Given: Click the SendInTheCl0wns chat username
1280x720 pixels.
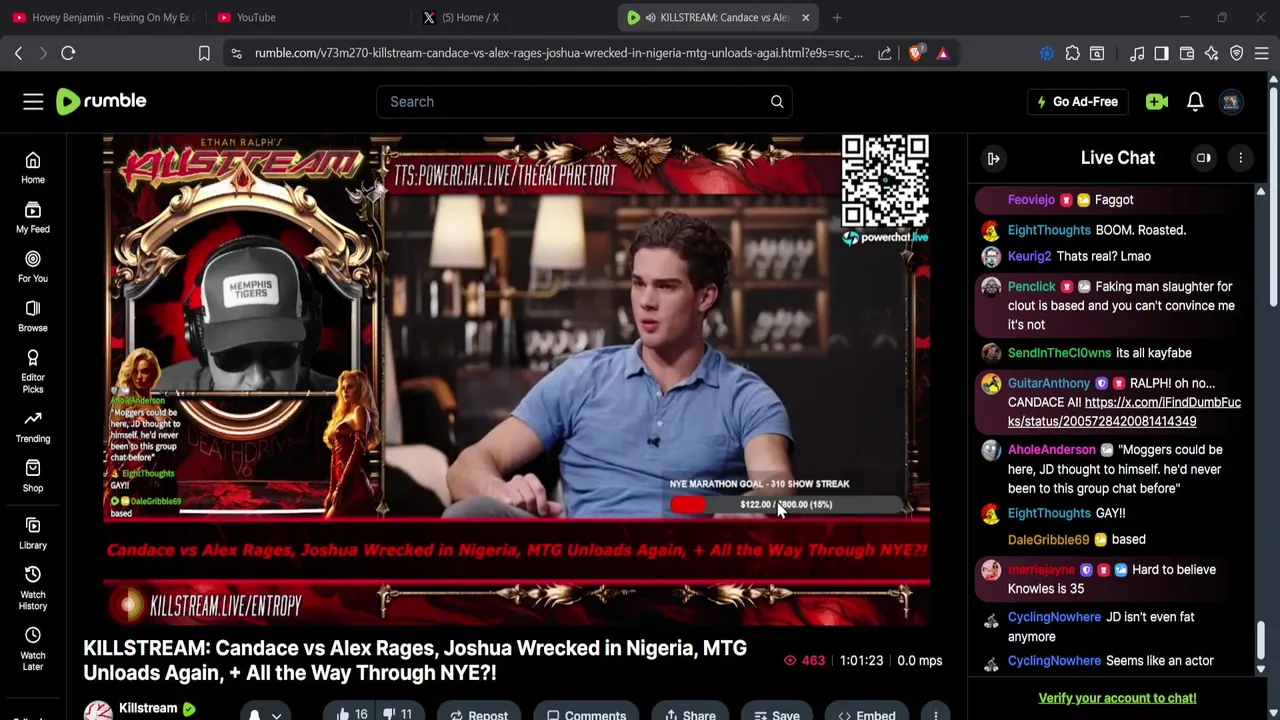Looking at the screenshot, I should [1059, 353].
